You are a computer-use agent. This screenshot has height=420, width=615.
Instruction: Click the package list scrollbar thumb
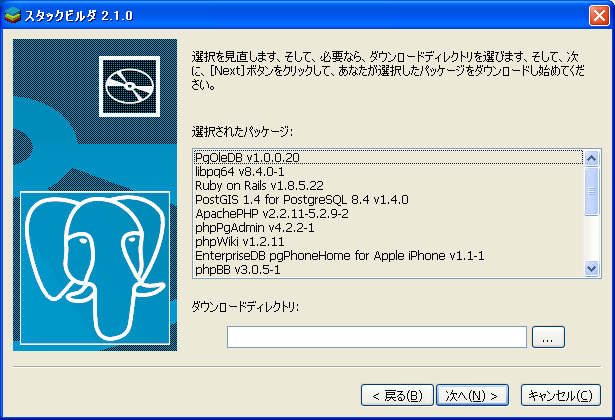pyautogui.click(x=592, y=190)
